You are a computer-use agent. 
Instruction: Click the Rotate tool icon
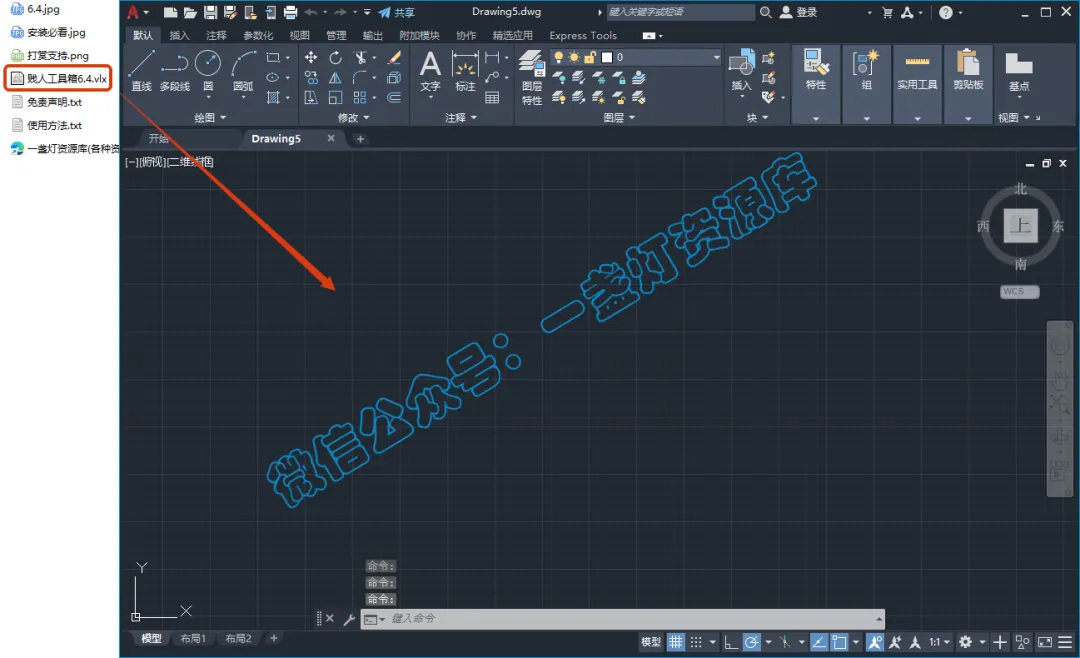[x=335, y=58]
